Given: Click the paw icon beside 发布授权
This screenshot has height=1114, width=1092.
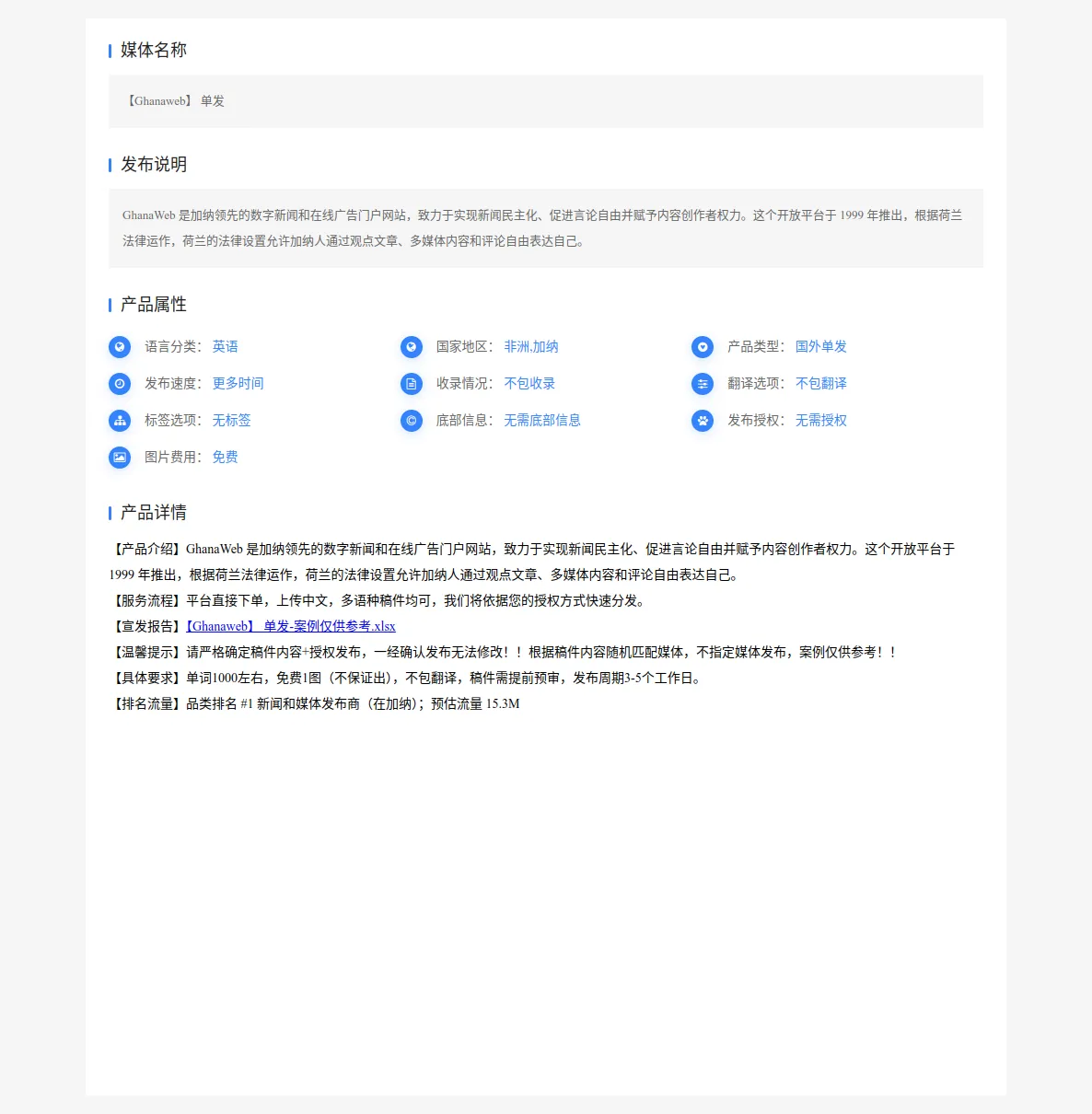Looking at the screenshot, I should 703,421.
